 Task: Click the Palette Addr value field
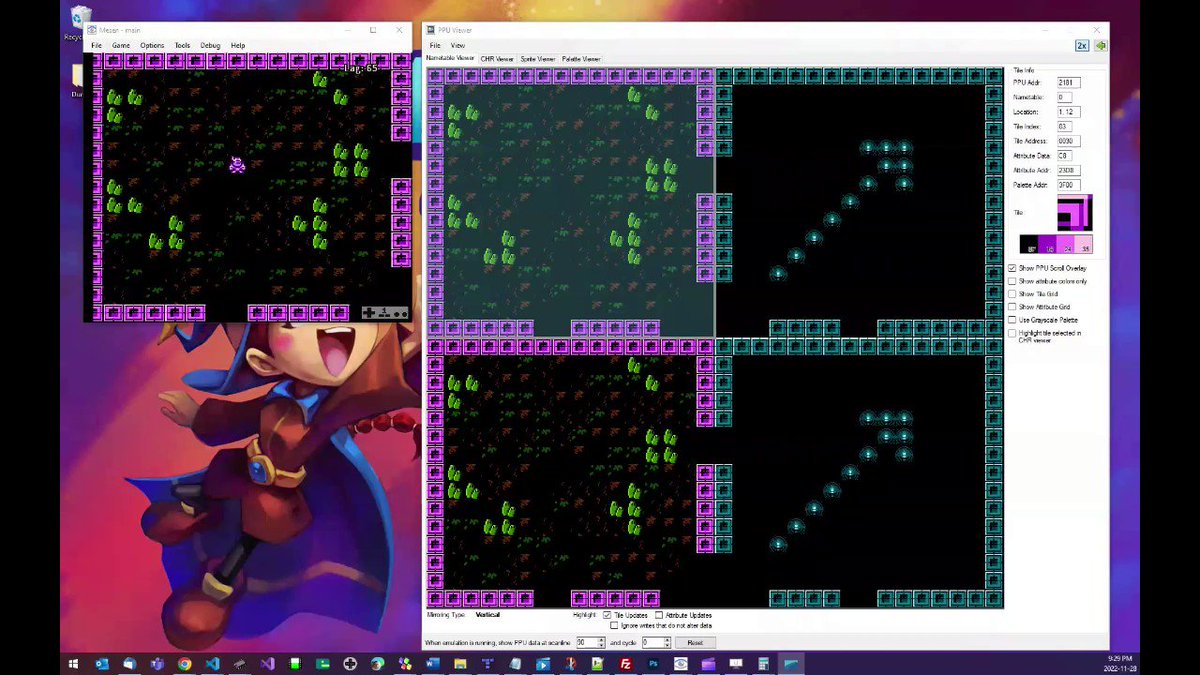[x=1068, y=185]
